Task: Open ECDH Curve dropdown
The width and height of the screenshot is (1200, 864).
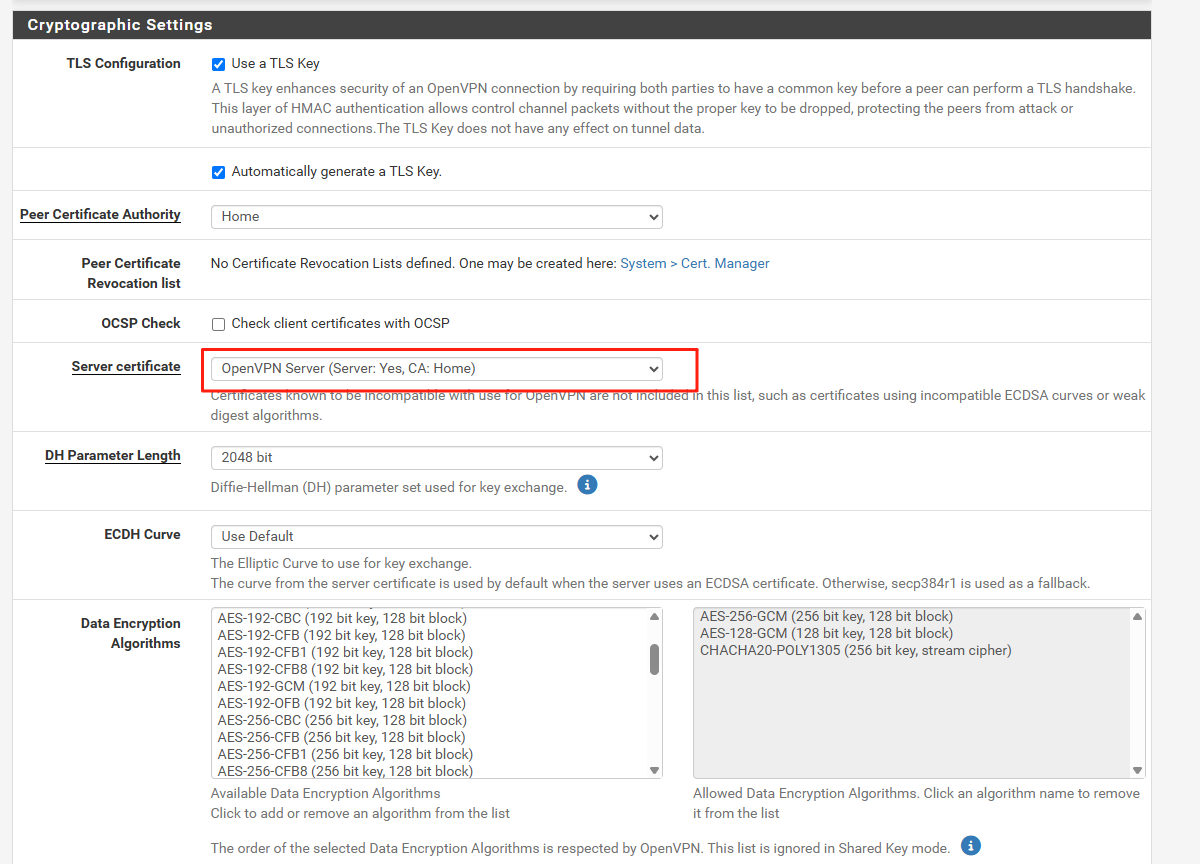Action: (437, 536)
